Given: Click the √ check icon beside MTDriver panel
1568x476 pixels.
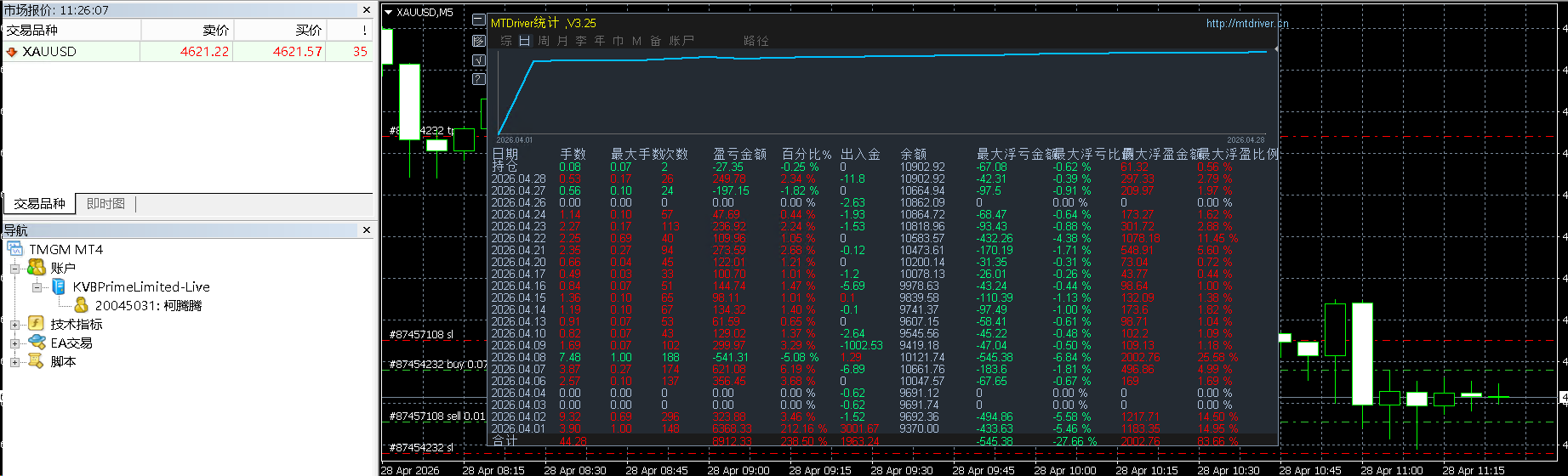Looking at the screenshot, I should point(479,59).
